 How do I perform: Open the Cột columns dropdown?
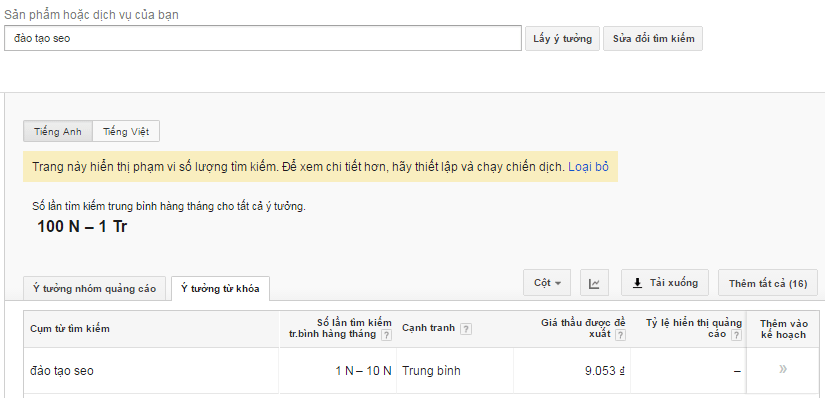tap(547, 283)
